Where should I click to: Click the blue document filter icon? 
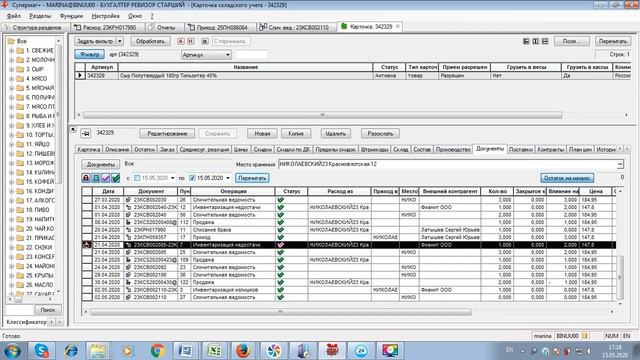click(96, 178)
